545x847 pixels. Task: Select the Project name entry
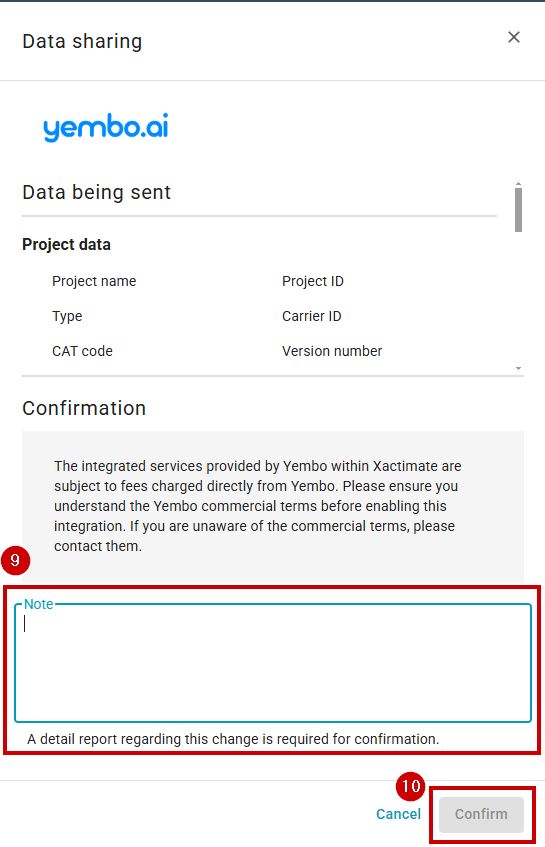[94, 281]
